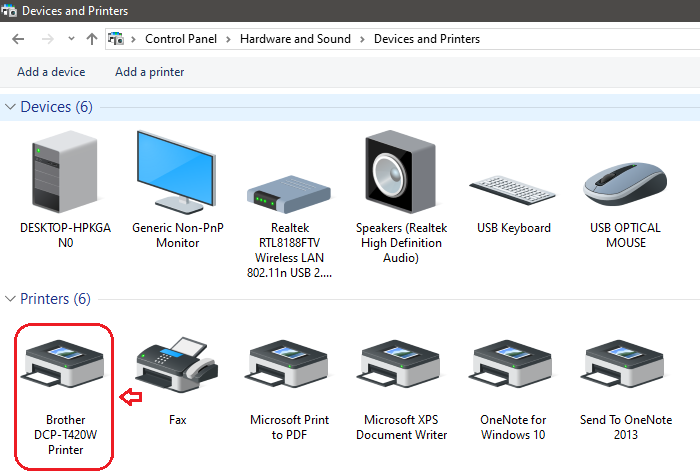Select the Microsoft XPS Document Writer icon
The height and width of the screenshot is (476, 700).
click(400, 363)
